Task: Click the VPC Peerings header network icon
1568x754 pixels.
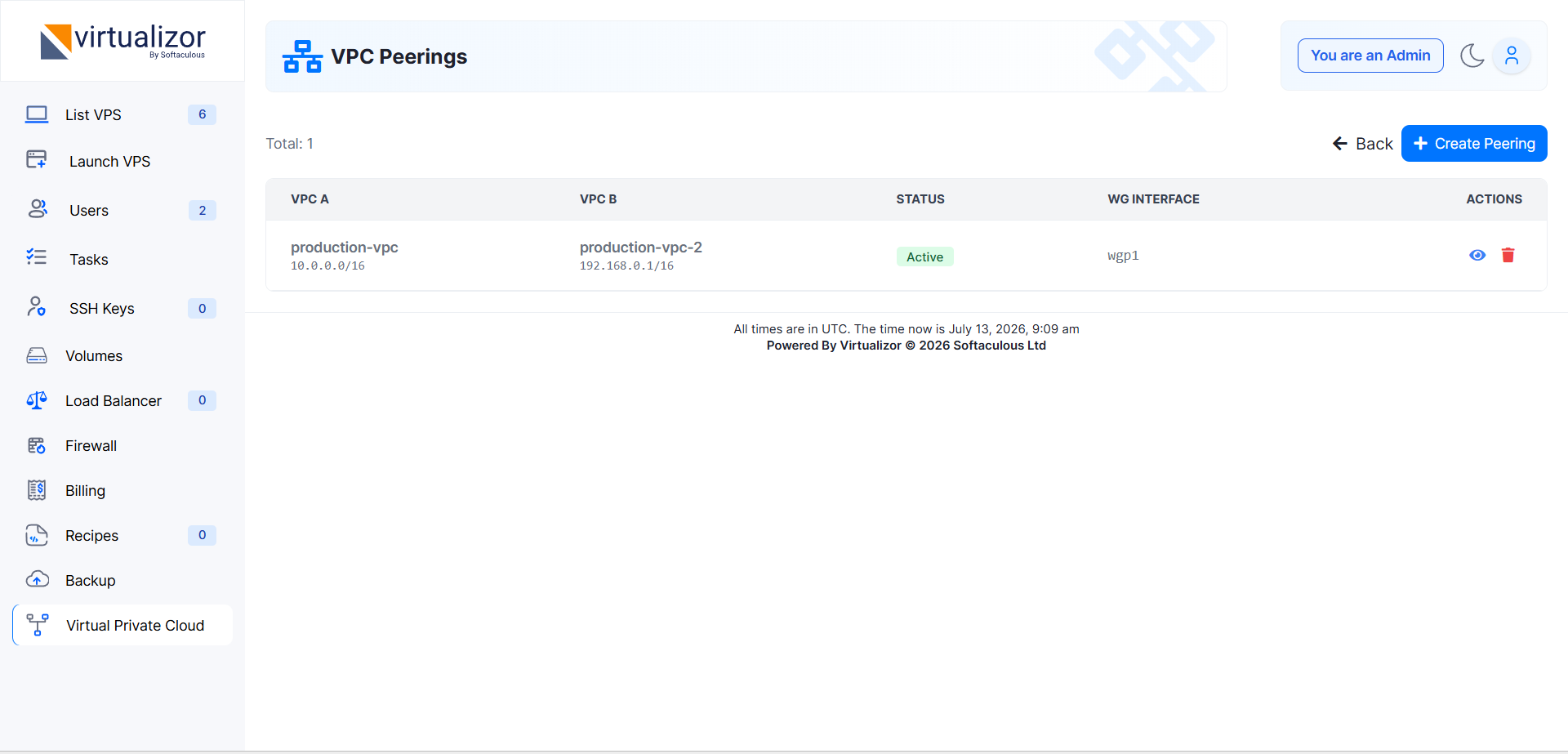Action: (302, 56)
